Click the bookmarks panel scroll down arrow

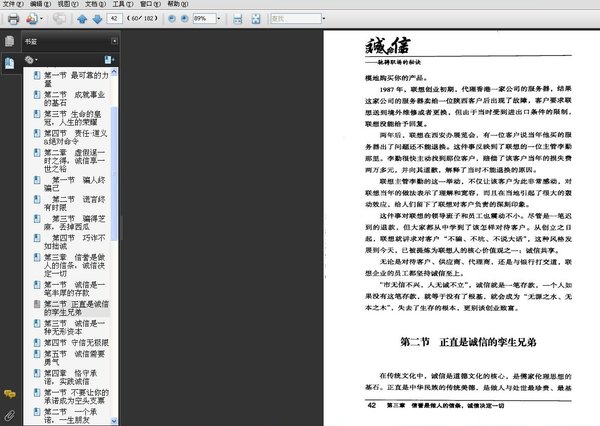click(114, 421)
